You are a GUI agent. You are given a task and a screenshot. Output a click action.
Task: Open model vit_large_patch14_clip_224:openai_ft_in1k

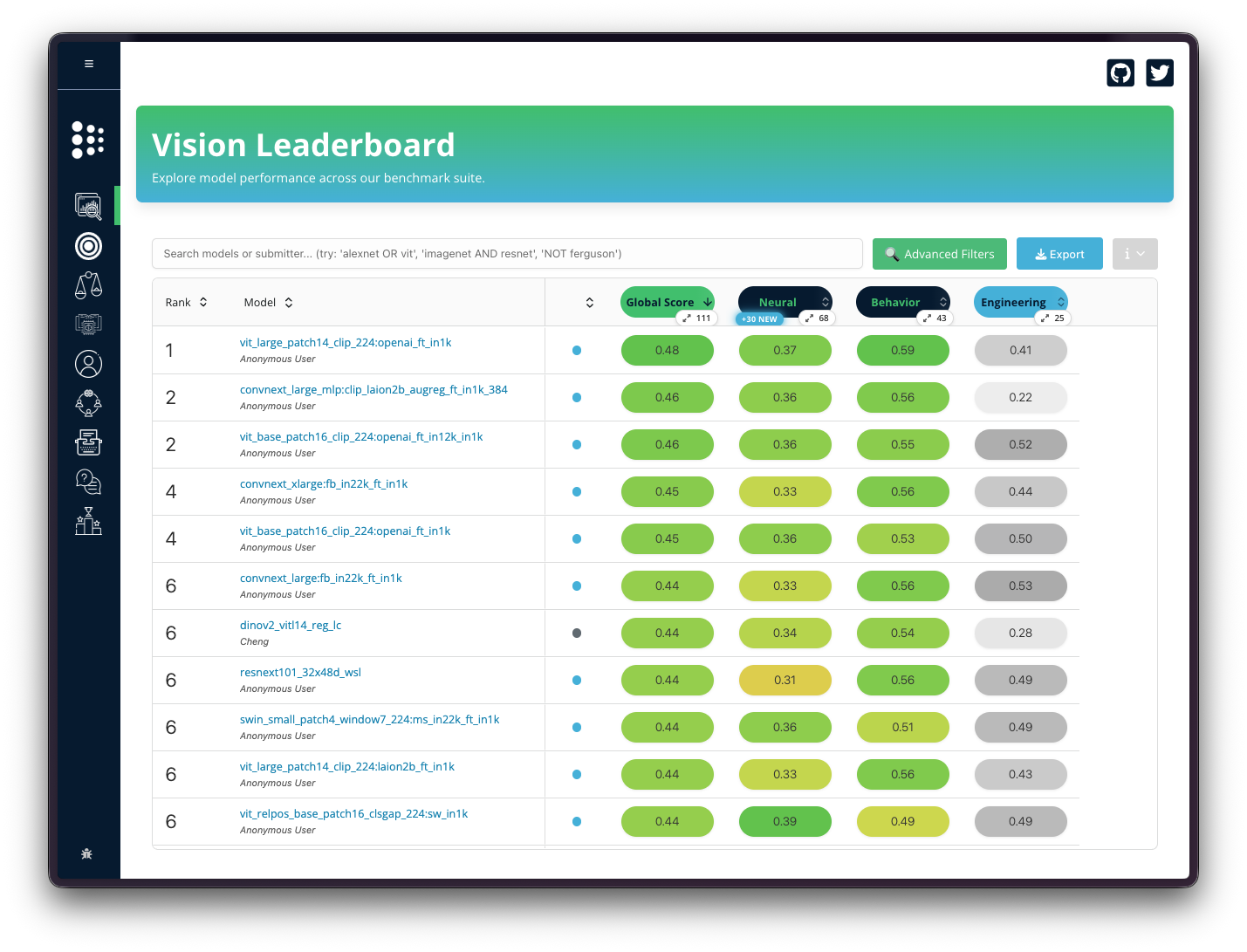pos(346,342)
